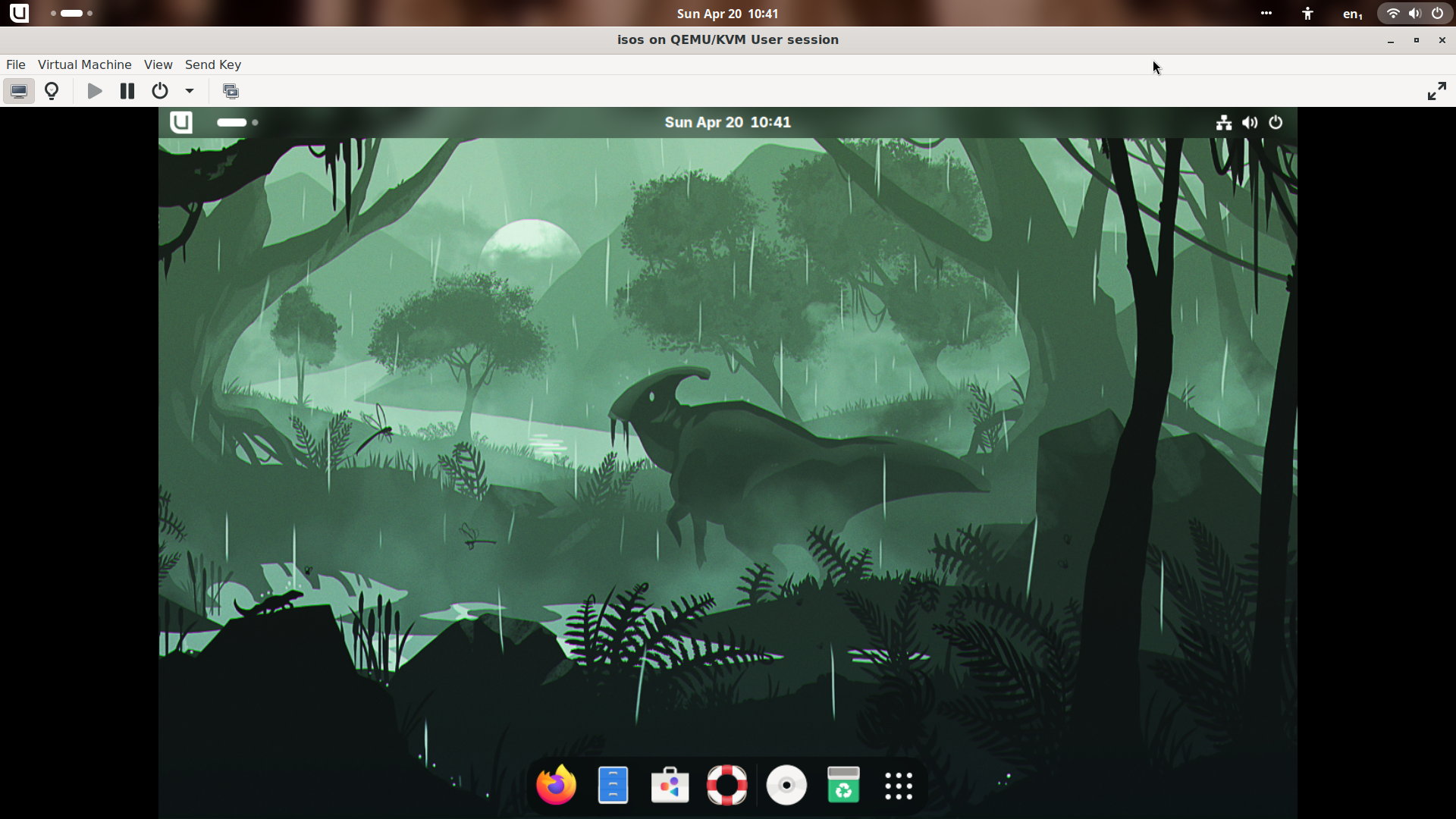Show virtual hardware details lightbulb
The height and width of the screenshot is (819, 1456).
point(52,92)
